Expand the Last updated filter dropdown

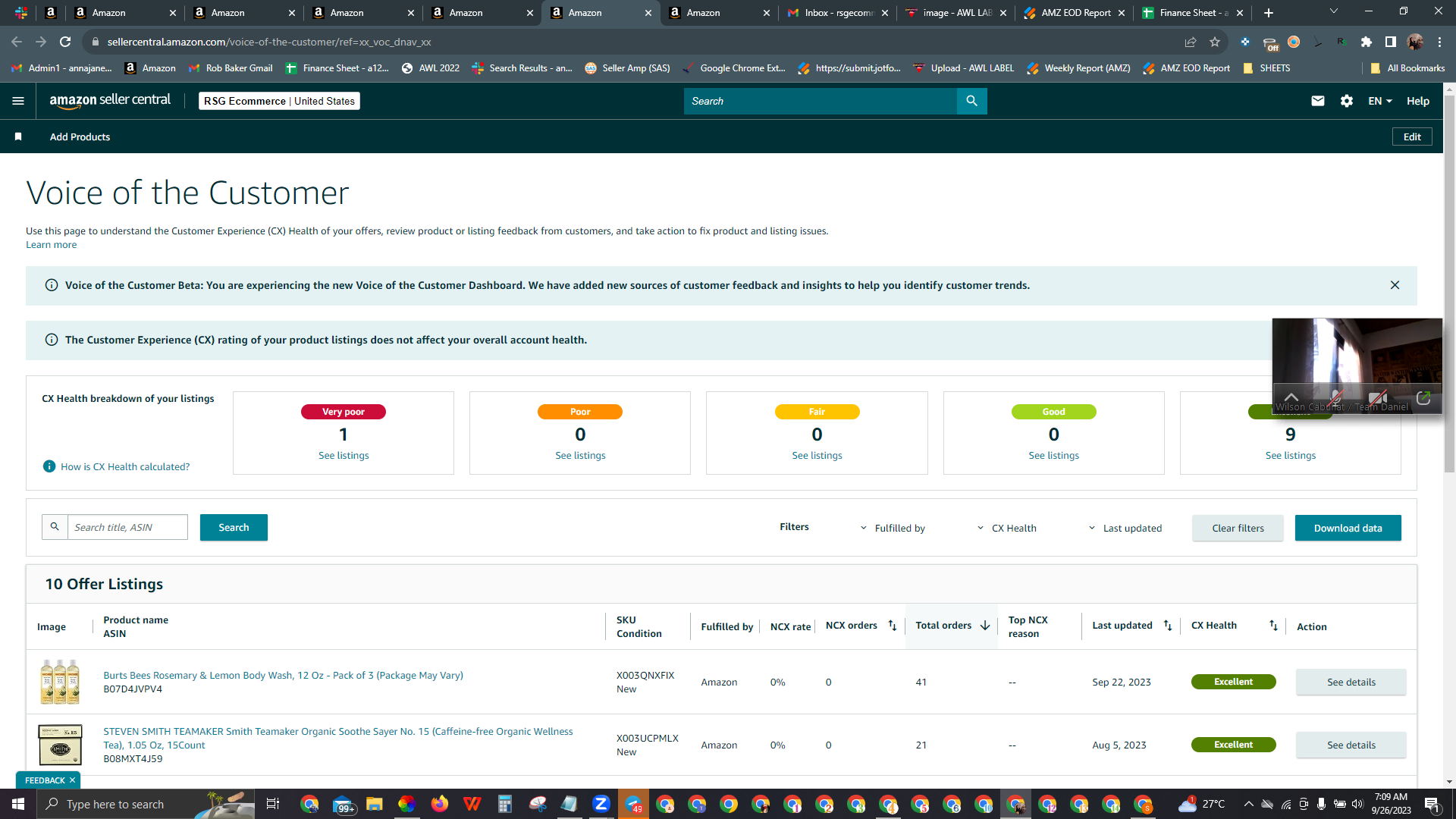tap(1125, 528)
